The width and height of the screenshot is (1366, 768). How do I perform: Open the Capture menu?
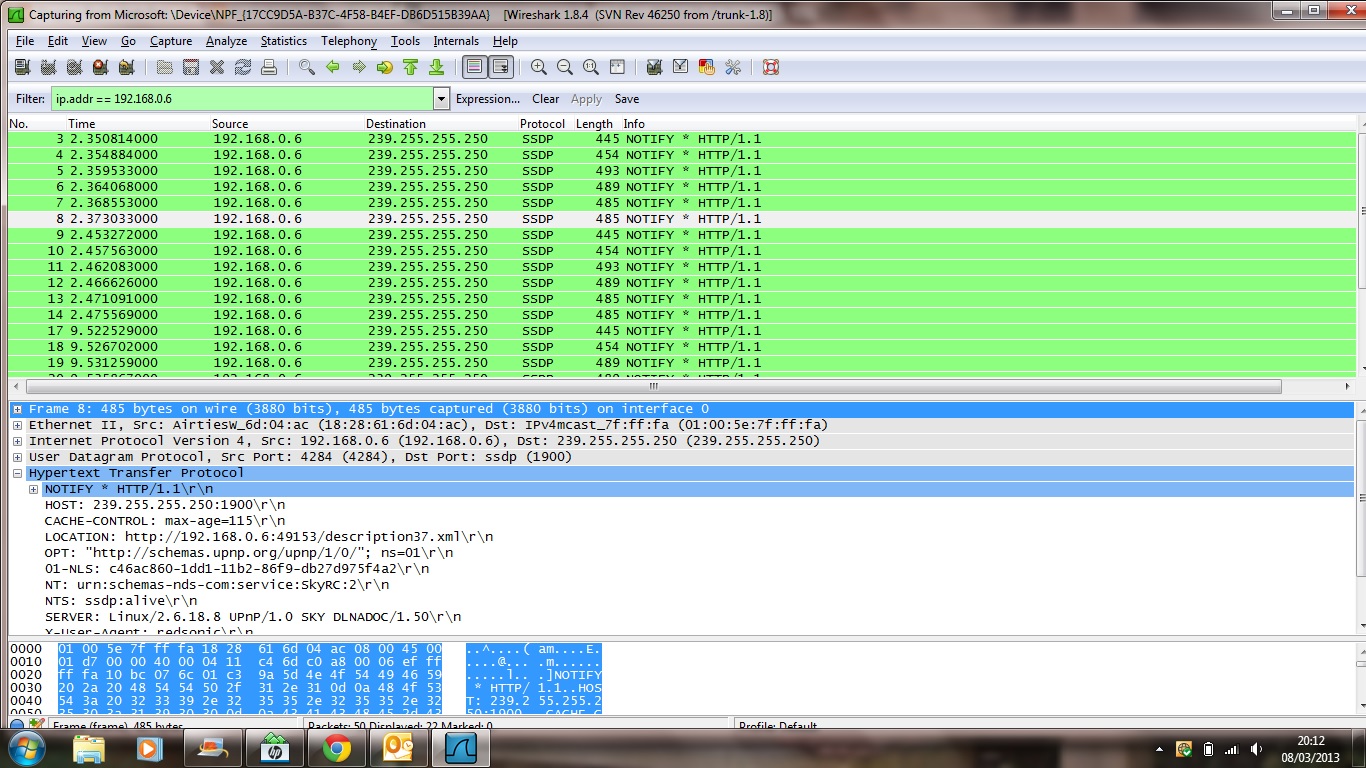[171, 41]
